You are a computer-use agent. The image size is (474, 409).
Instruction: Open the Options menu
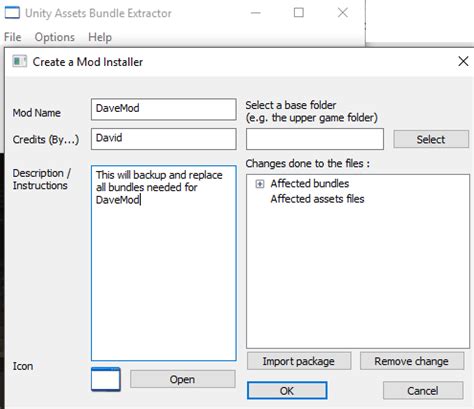[55, 37]
